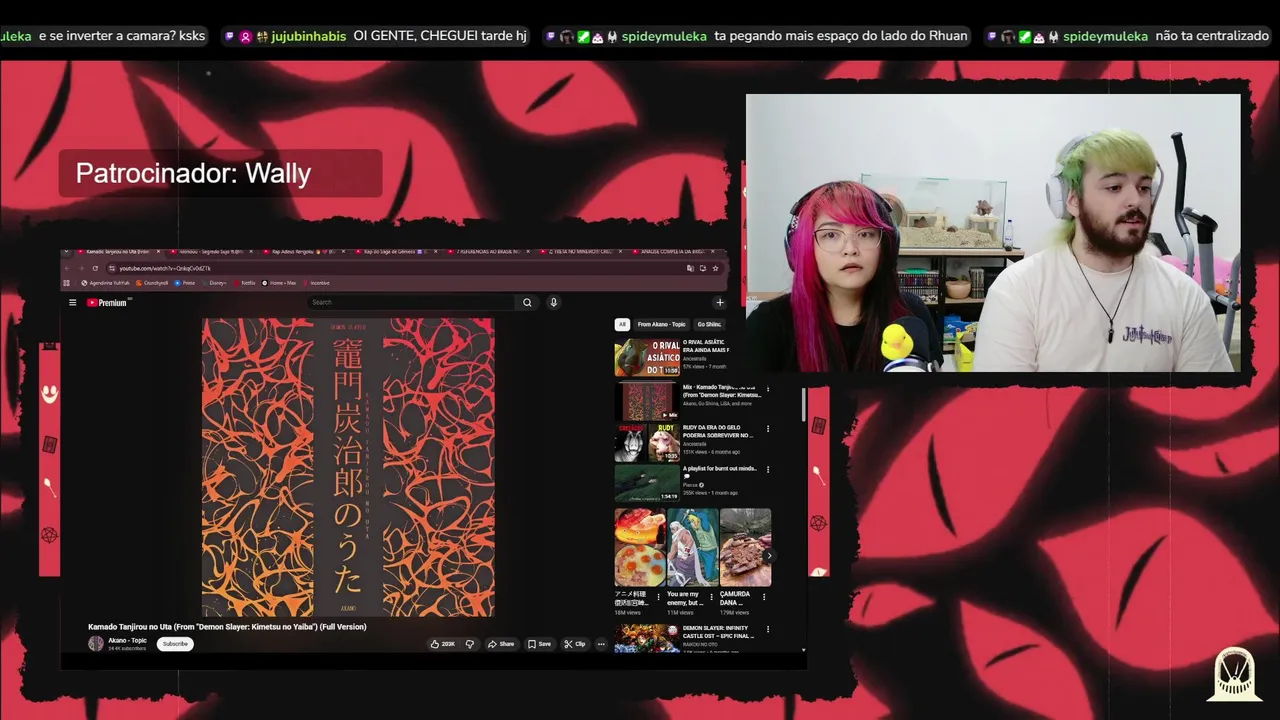Click the Clip scissors button
The image size is (1280, 720).
(574, 644)
